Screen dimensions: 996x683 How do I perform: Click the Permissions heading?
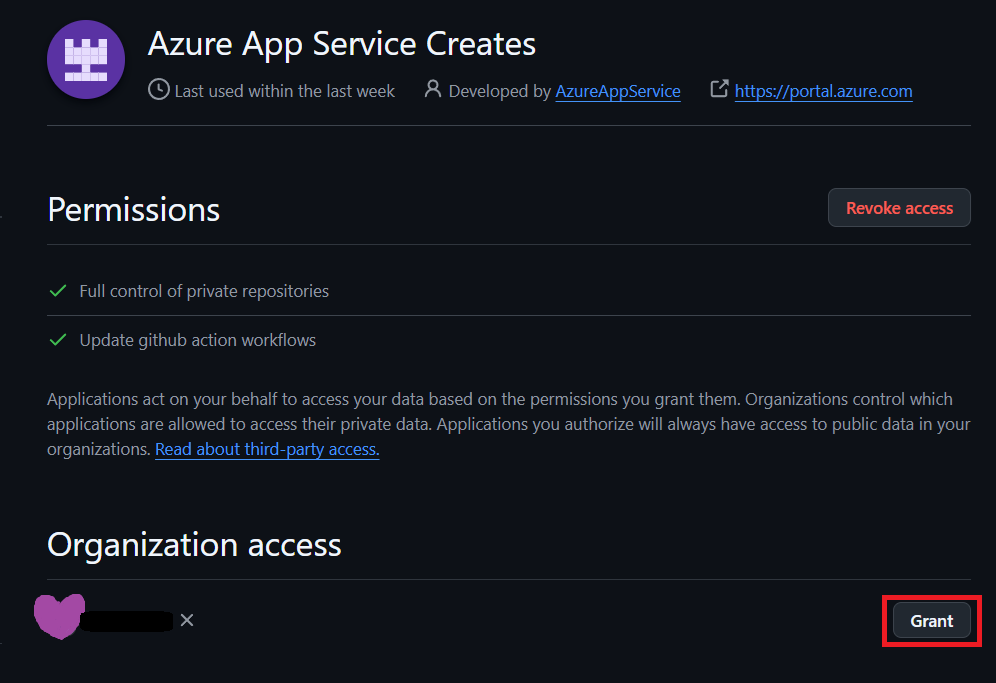click(134, 210)
